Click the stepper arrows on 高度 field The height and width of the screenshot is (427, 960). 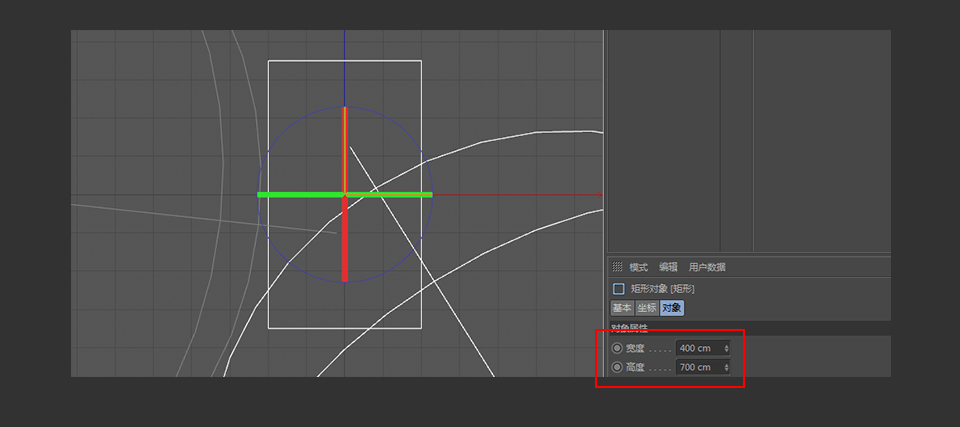(726, 367)
